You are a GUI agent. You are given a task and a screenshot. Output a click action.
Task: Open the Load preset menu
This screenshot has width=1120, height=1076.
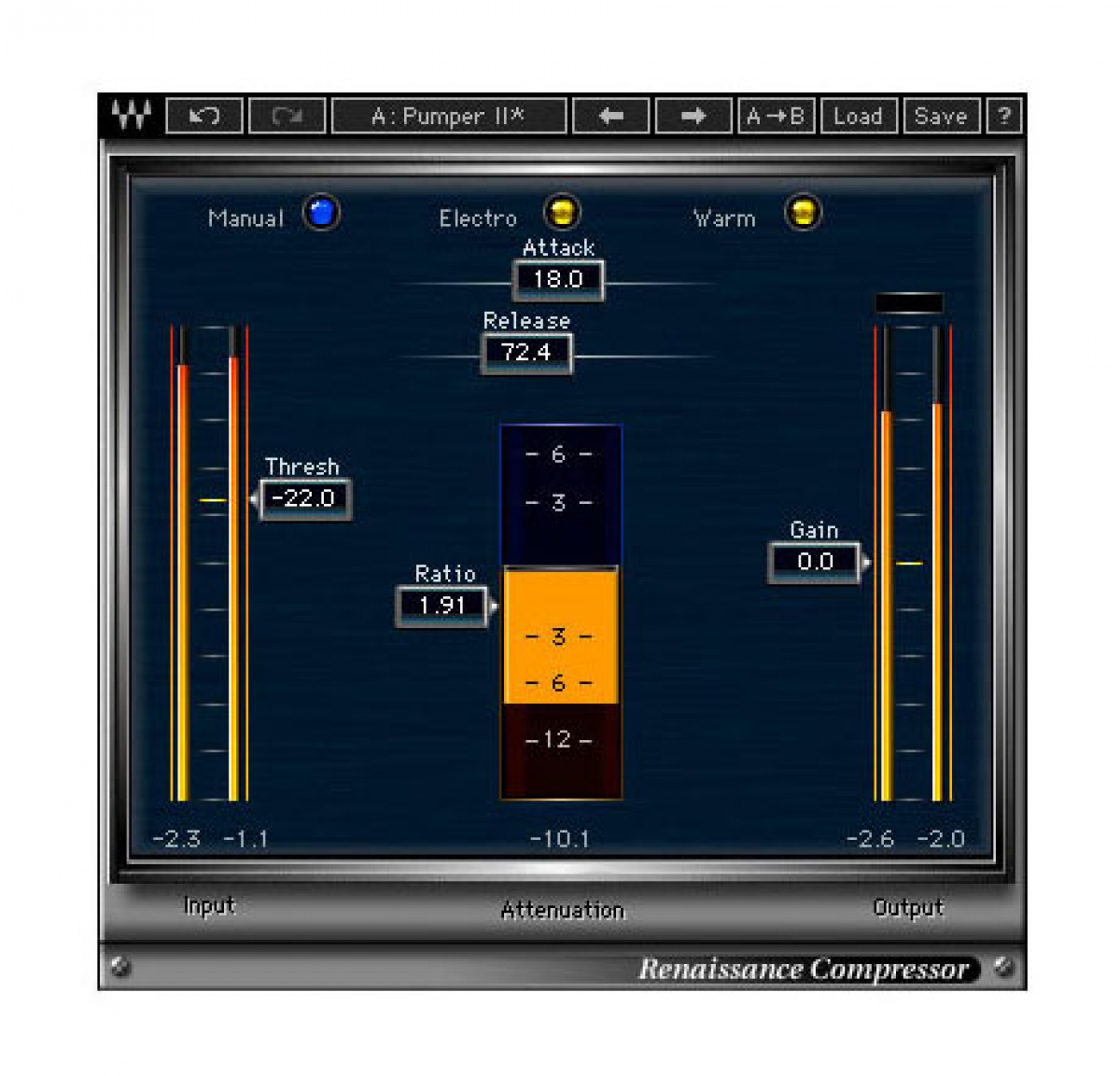coord(859,116)
